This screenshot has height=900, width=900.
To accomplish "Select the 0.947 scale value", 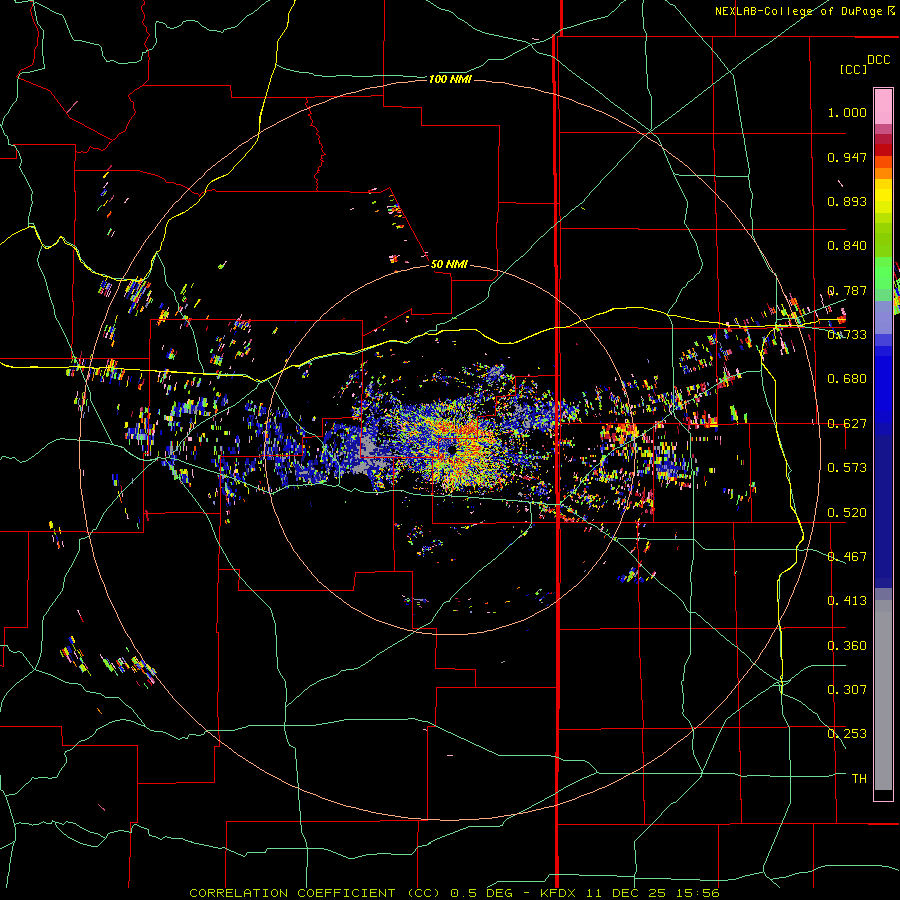I will [x=847, y=157].
